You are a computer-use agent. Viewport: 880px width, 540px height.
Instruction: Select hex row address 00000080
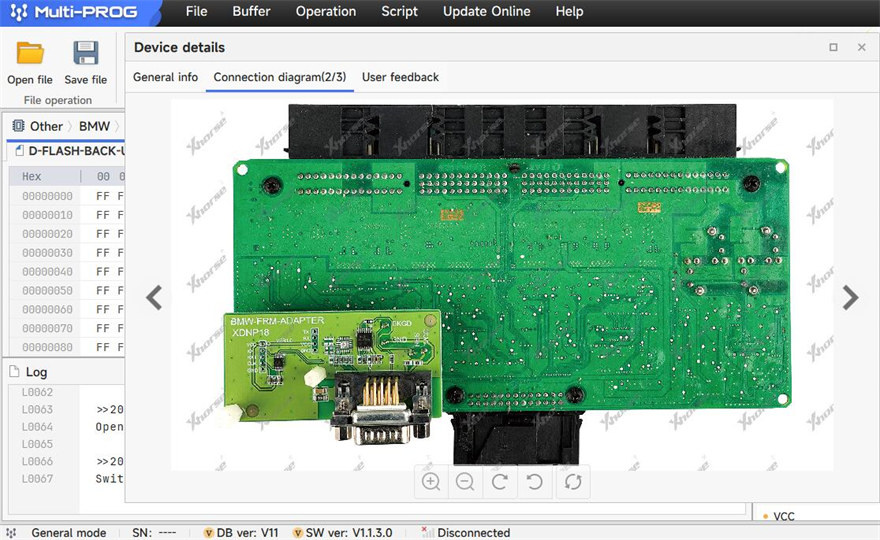47,347
